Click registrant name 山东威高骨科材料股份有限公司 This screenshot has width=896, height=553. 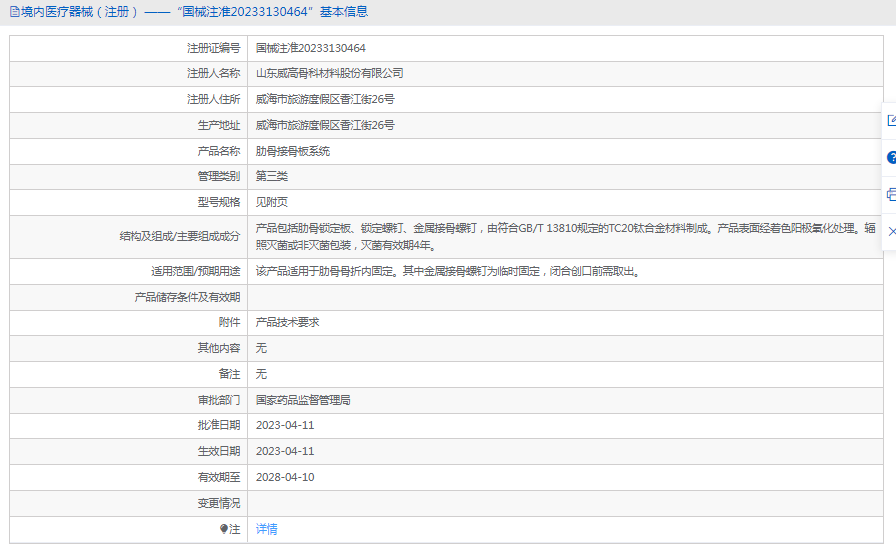[x=329, y=73]
